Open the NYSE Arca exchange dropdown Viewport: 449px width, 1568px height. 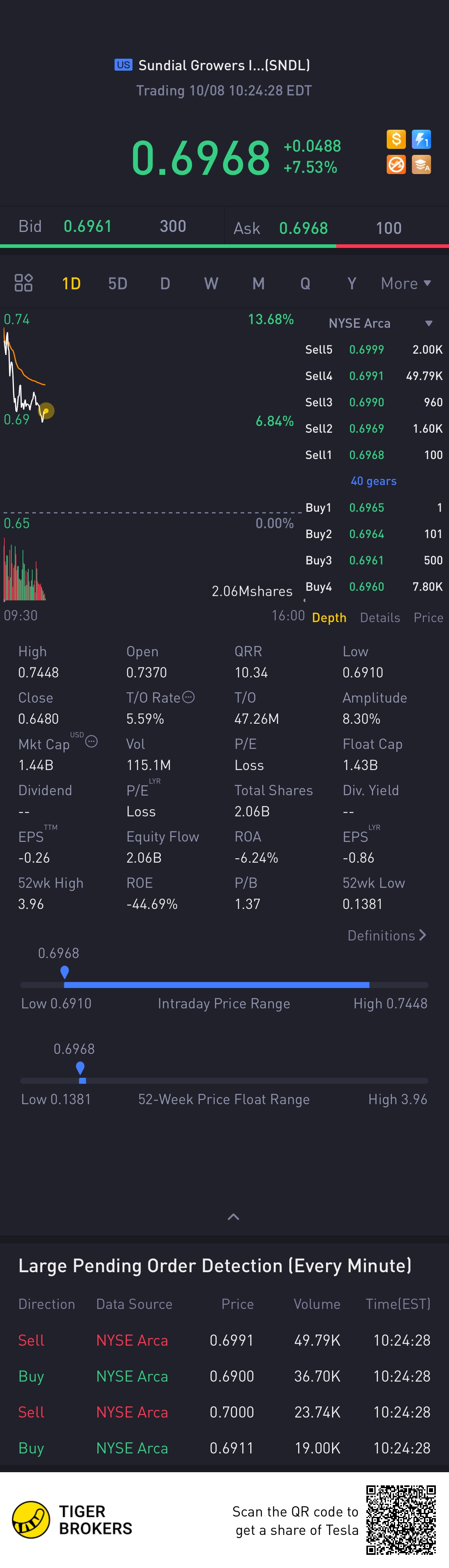(380, 323)
